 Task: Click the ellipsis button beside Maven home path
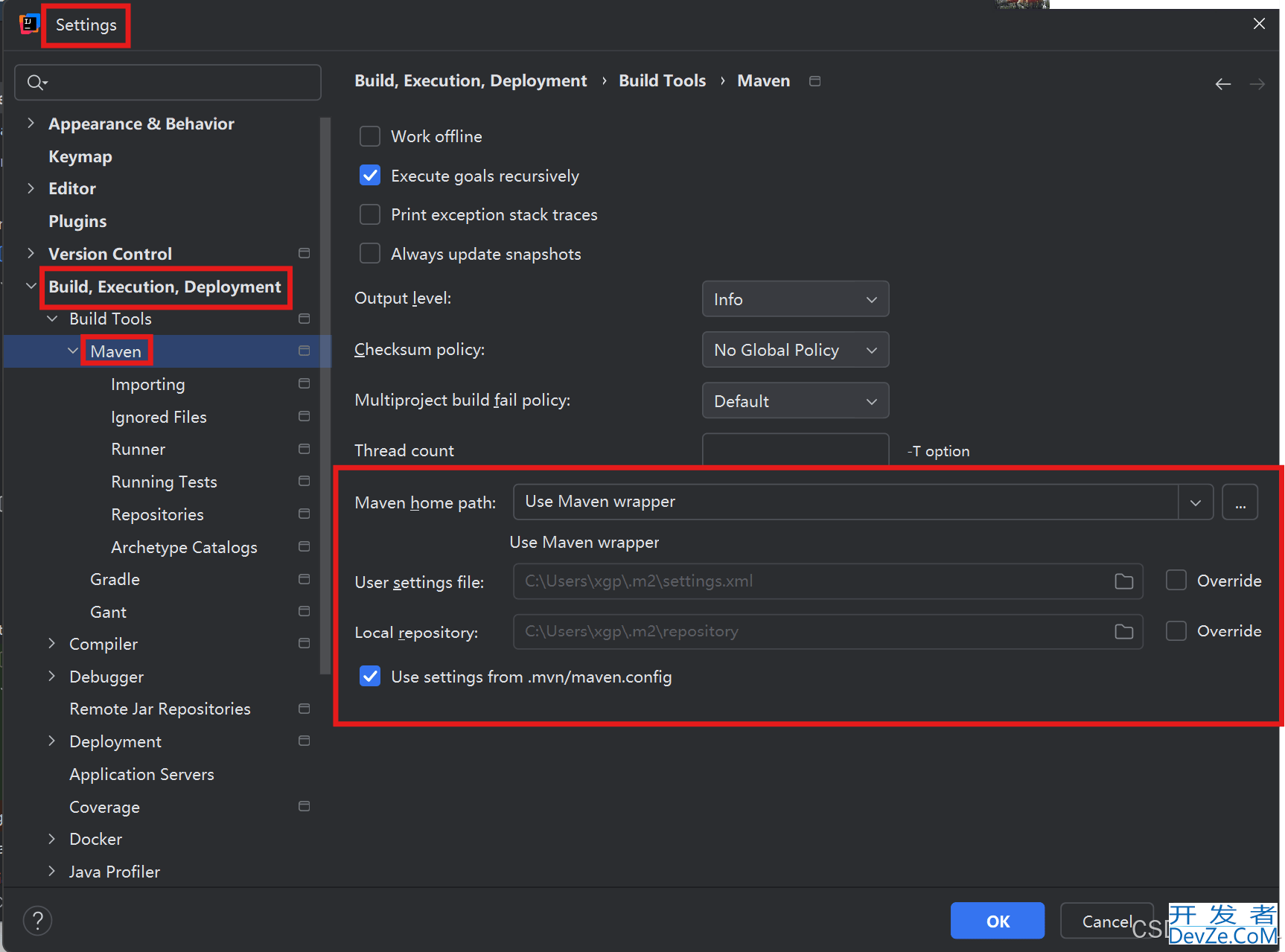point(1240,502)
